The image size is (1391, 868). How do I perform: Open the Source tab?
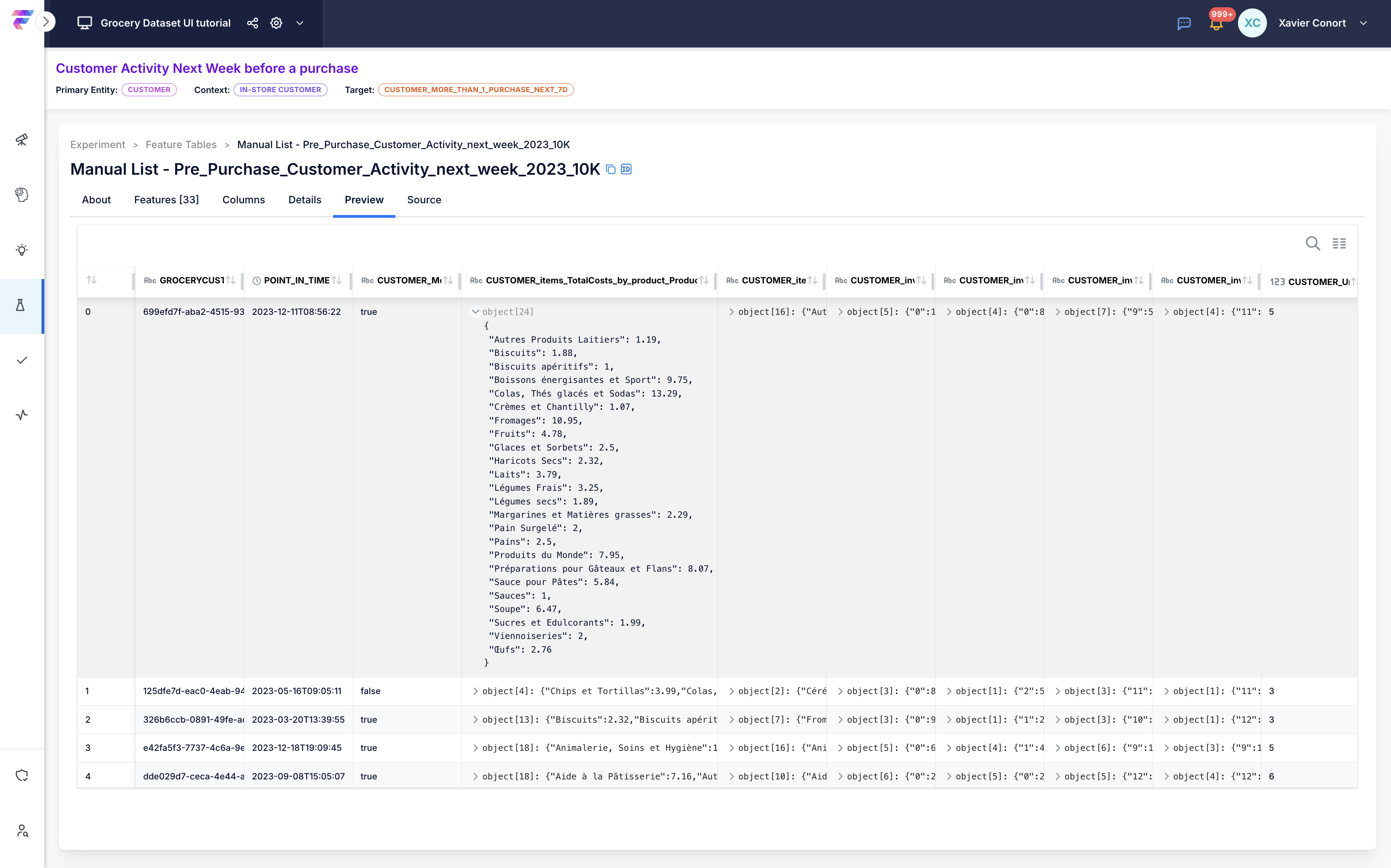(424, 200)
